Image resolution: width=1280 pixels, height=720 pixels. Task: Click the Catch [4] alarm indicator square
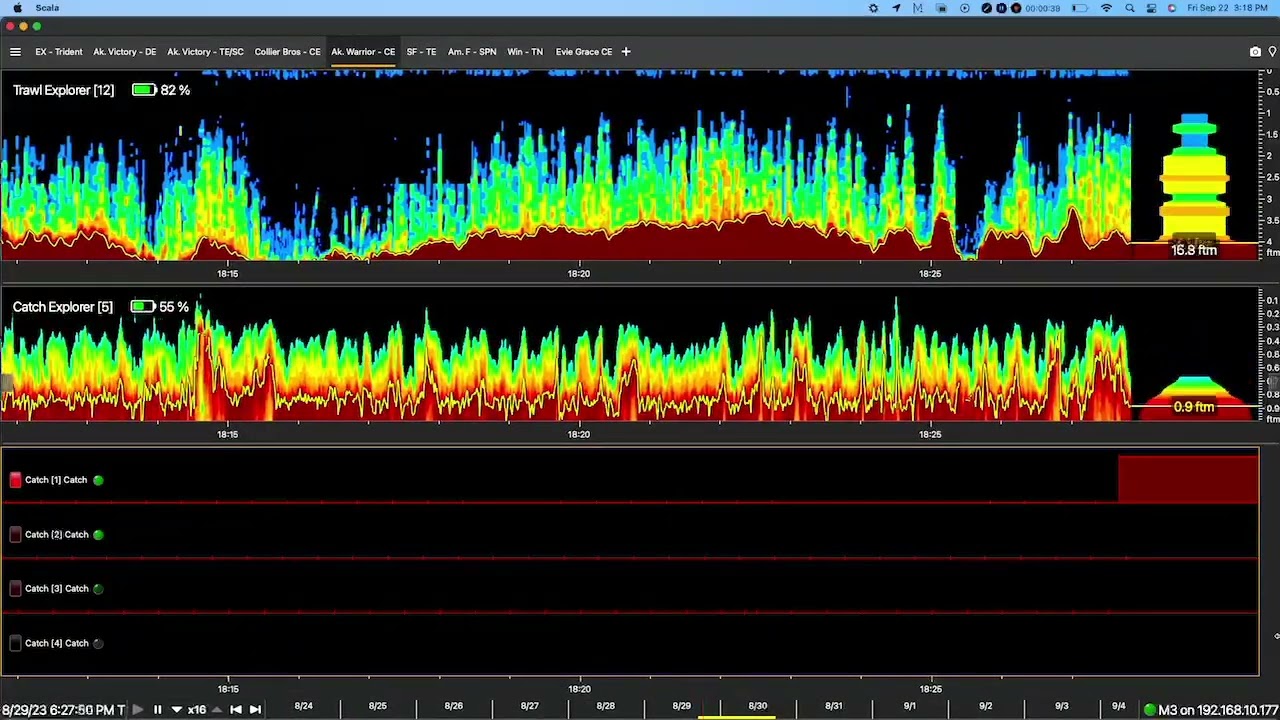[x=15, y=643]
